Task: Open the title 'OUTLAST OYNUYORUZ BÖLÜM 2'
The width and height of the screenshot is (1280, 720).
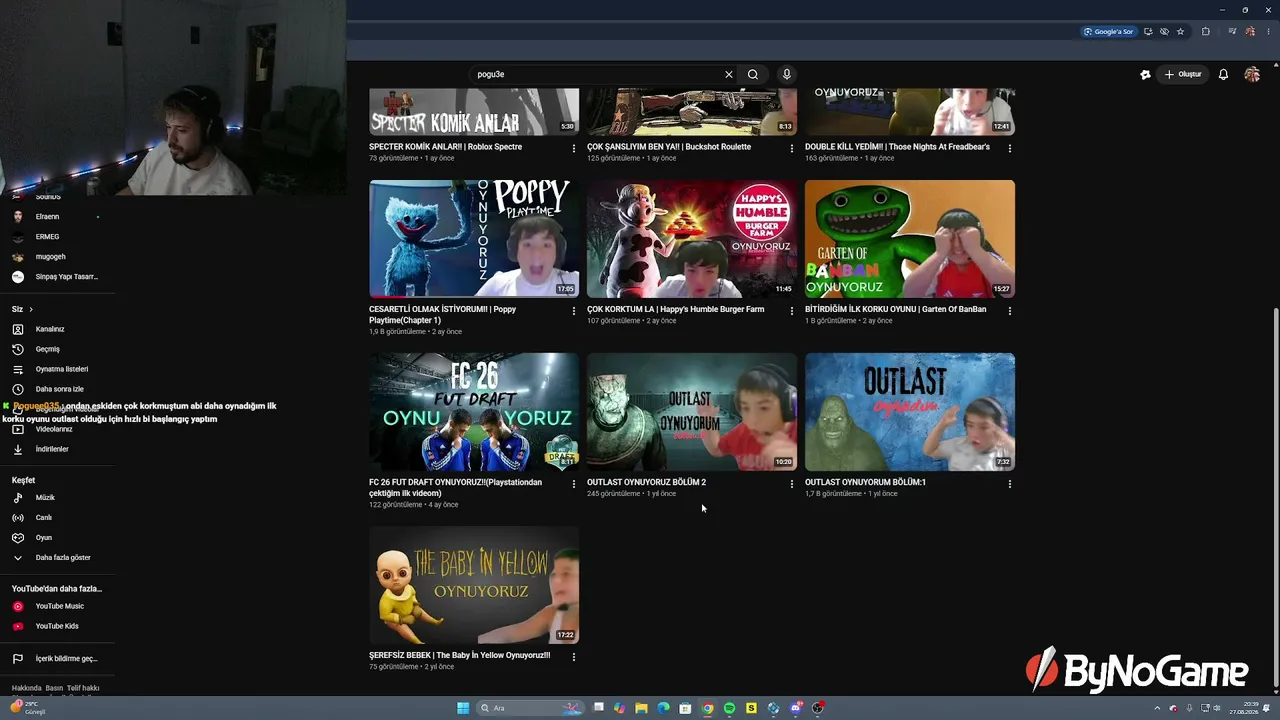Action: [646, 482]
